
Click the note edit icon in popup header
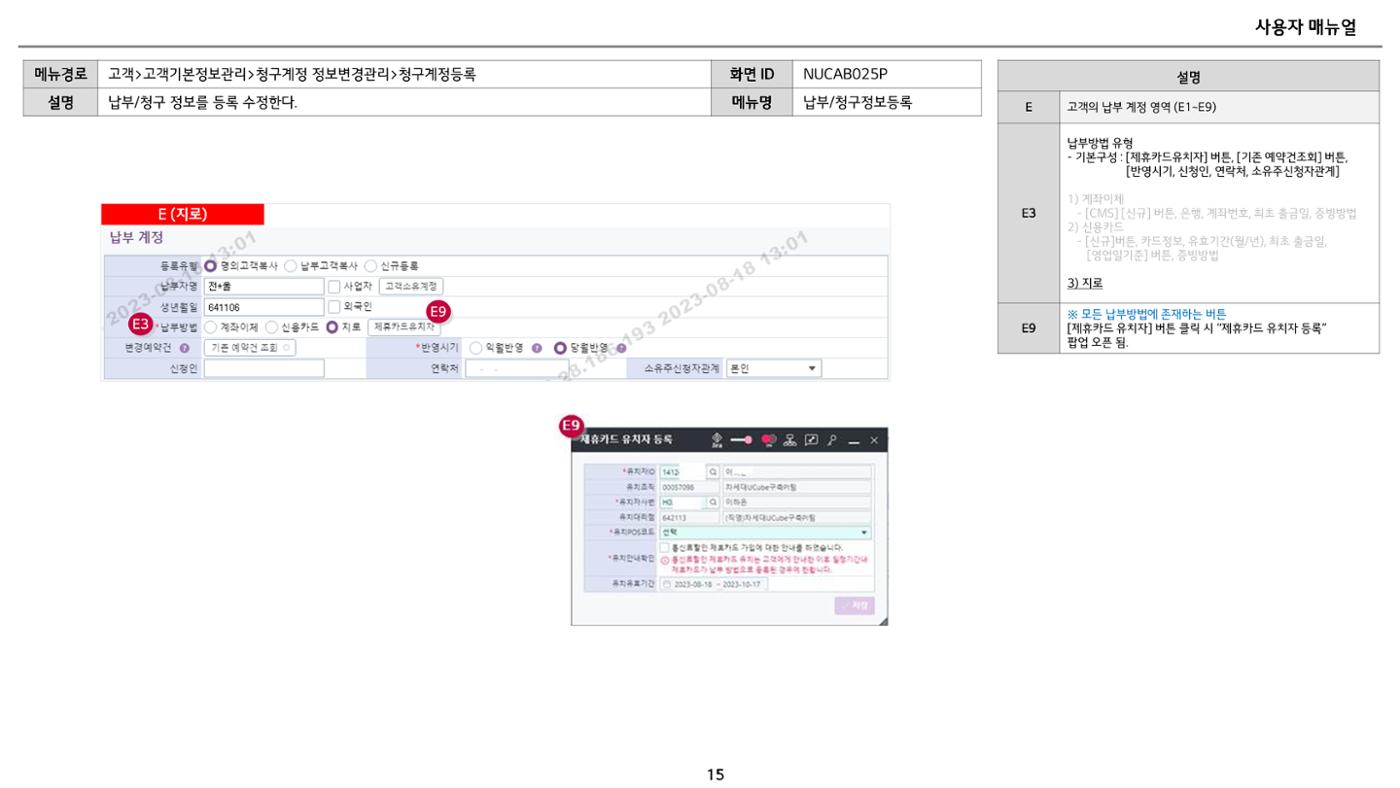tap(811, 440)
